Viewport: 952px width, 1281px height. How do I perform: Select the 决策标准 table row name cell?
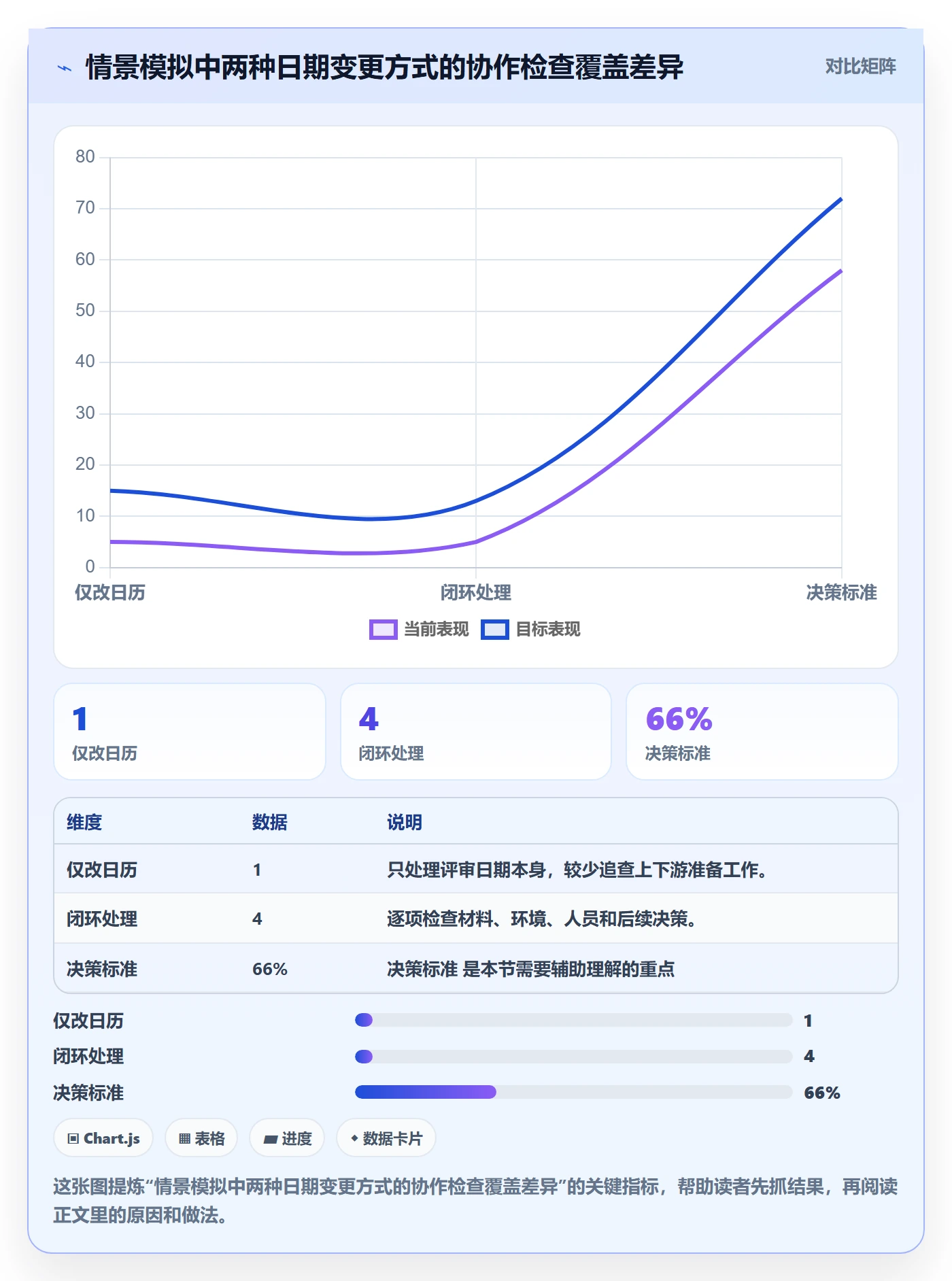[x=102, y=969]
